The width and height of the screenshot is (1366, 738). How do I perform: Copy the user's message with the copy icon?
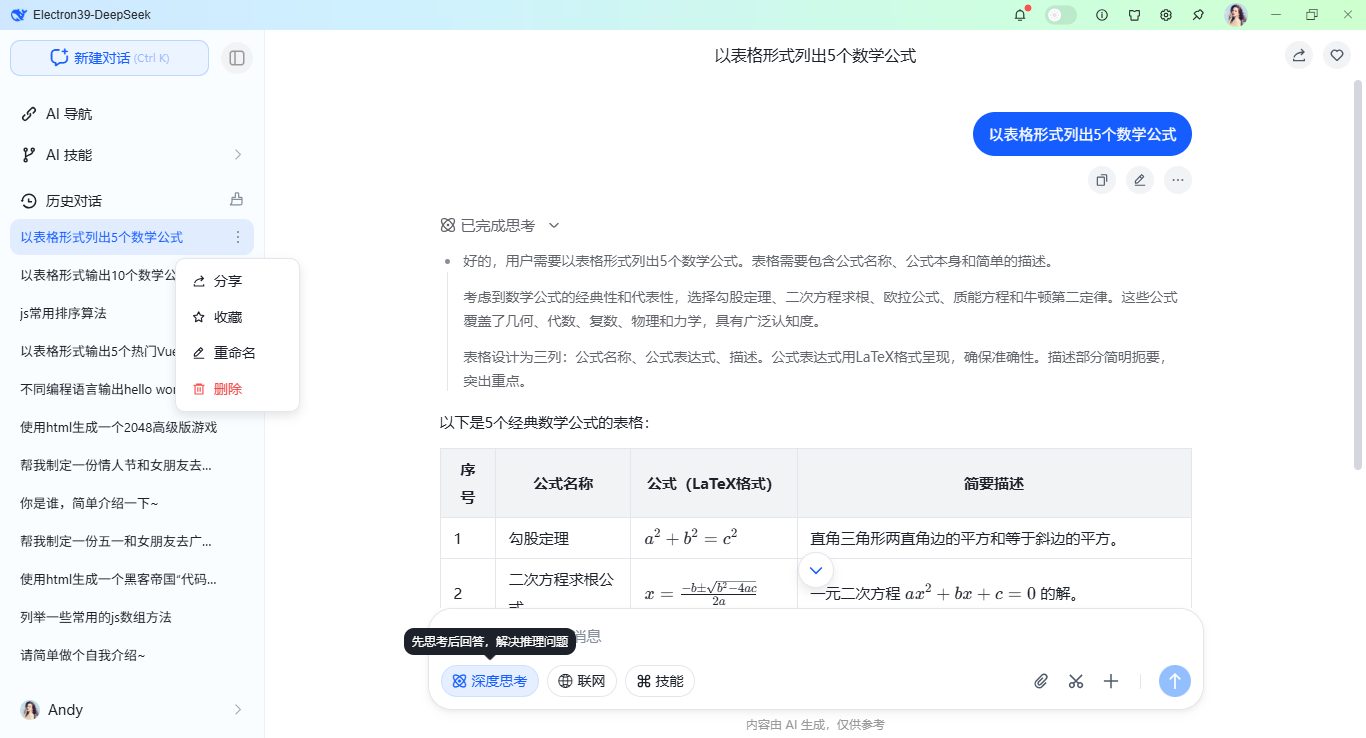1101,180
